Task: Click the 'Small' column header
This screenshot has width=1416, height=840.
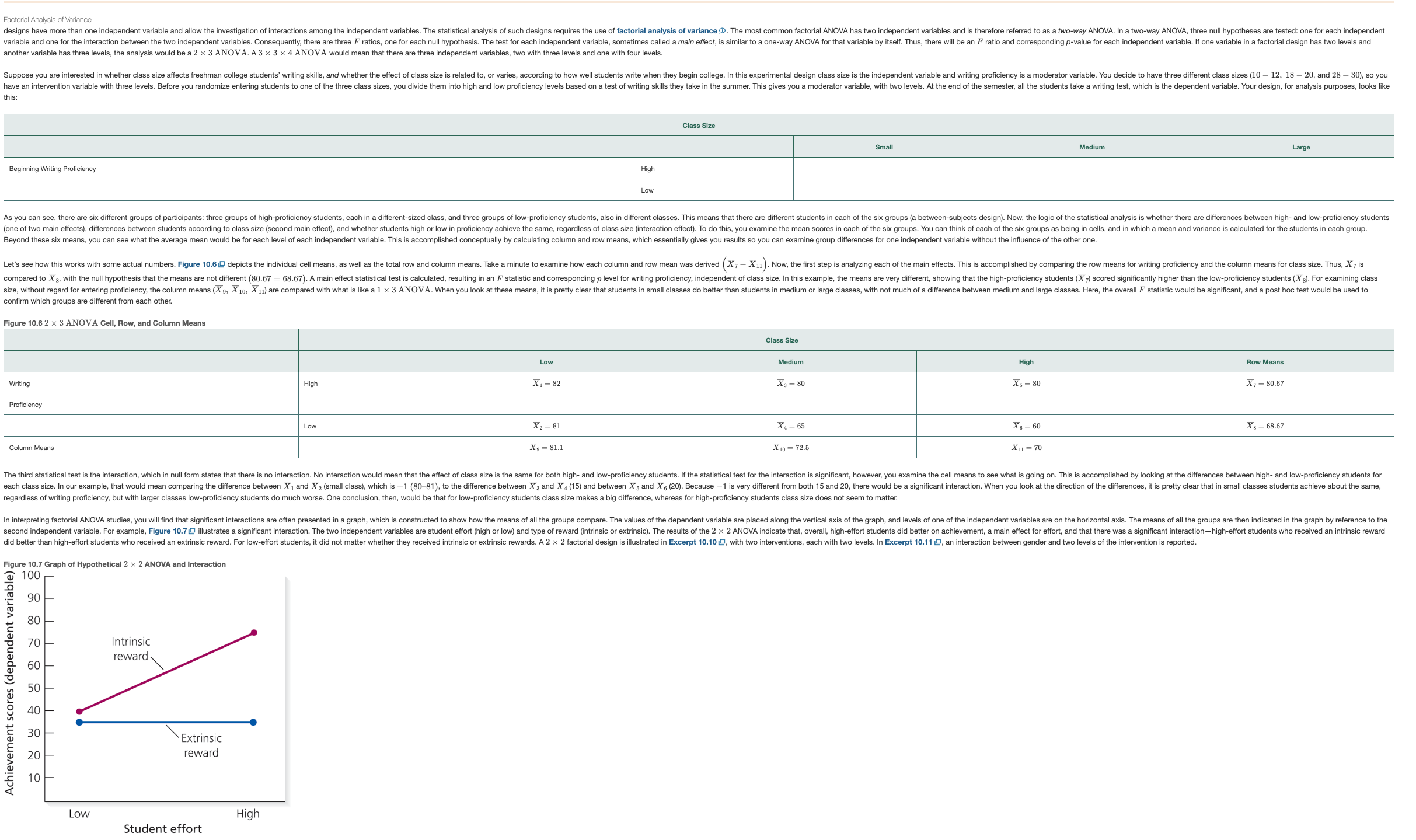Action: click(x=884, y=147)
